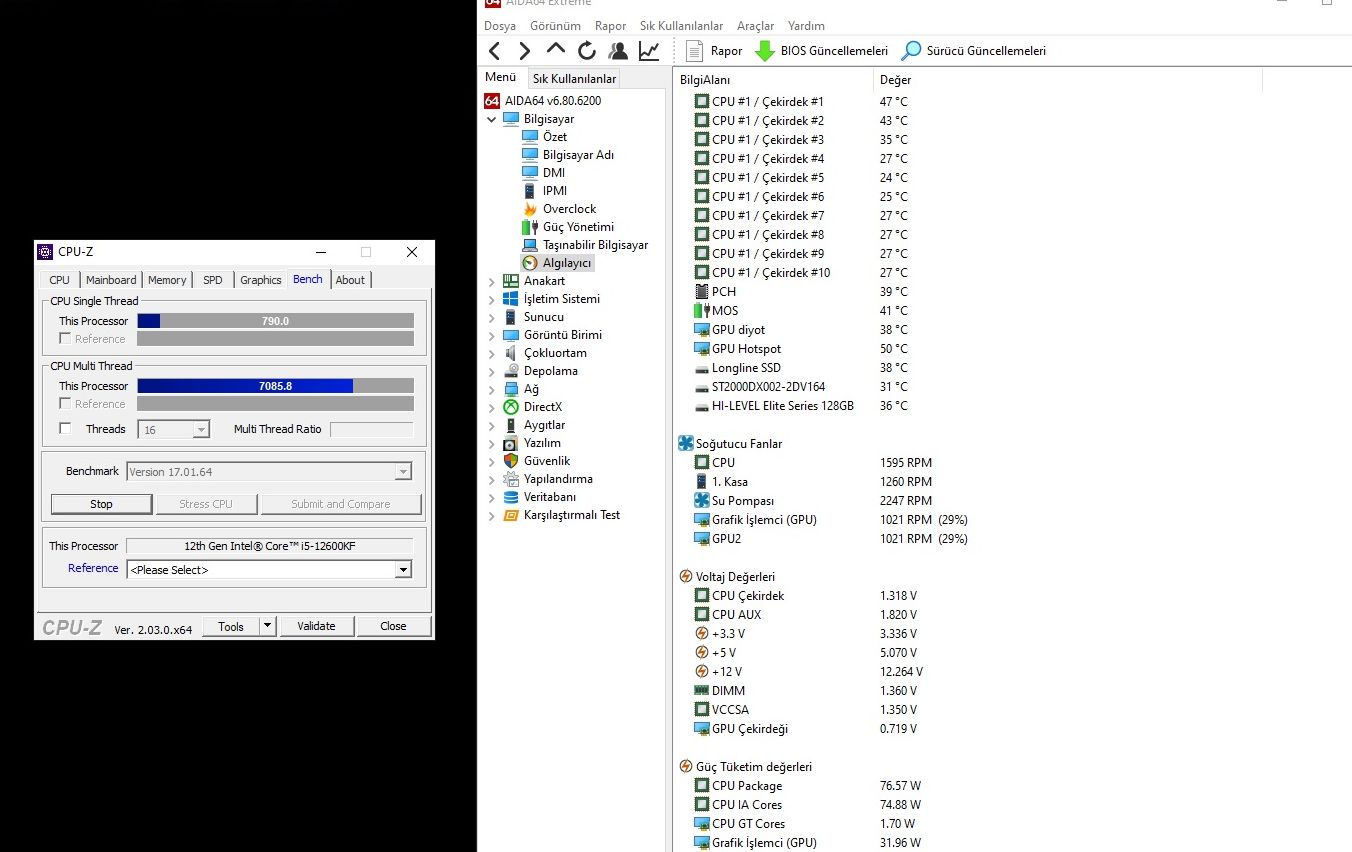Screen dimensions: 1352x852
Task: Click the Güvenlik shield icon
Action: [511, 461]
